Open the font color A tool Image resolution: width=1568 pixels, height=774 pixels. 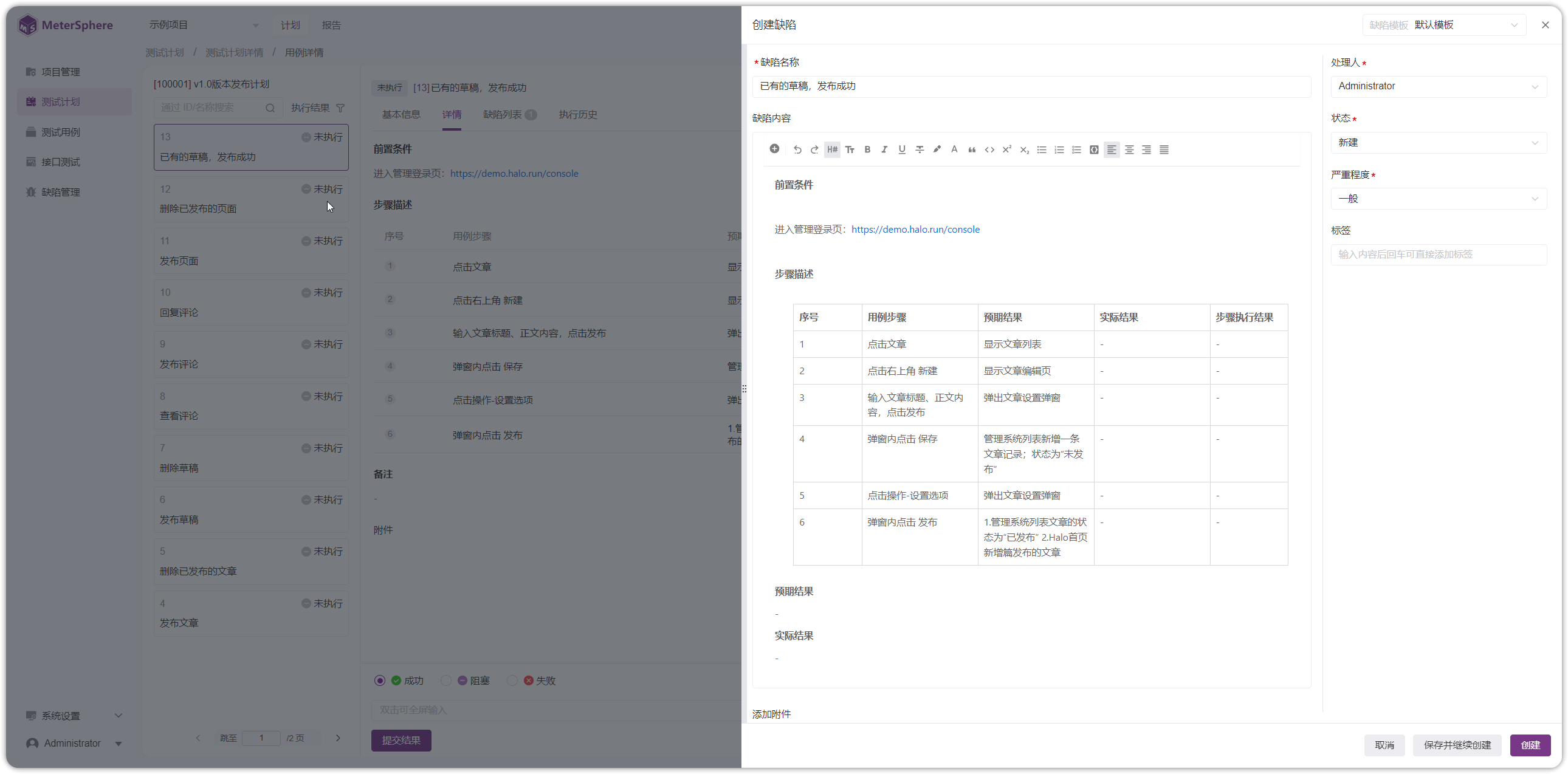[954, 149]
